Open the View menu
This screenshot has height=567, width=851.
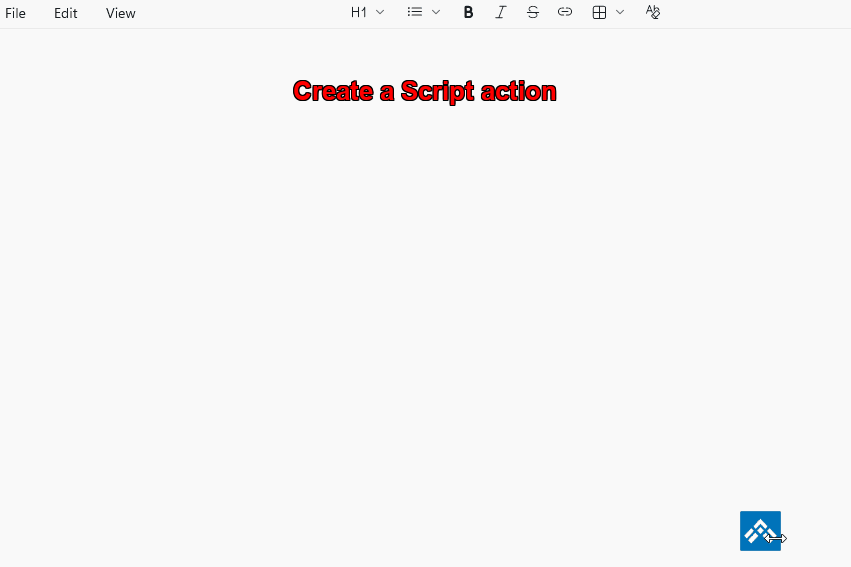pyautogui.click(x=121, y=13)
